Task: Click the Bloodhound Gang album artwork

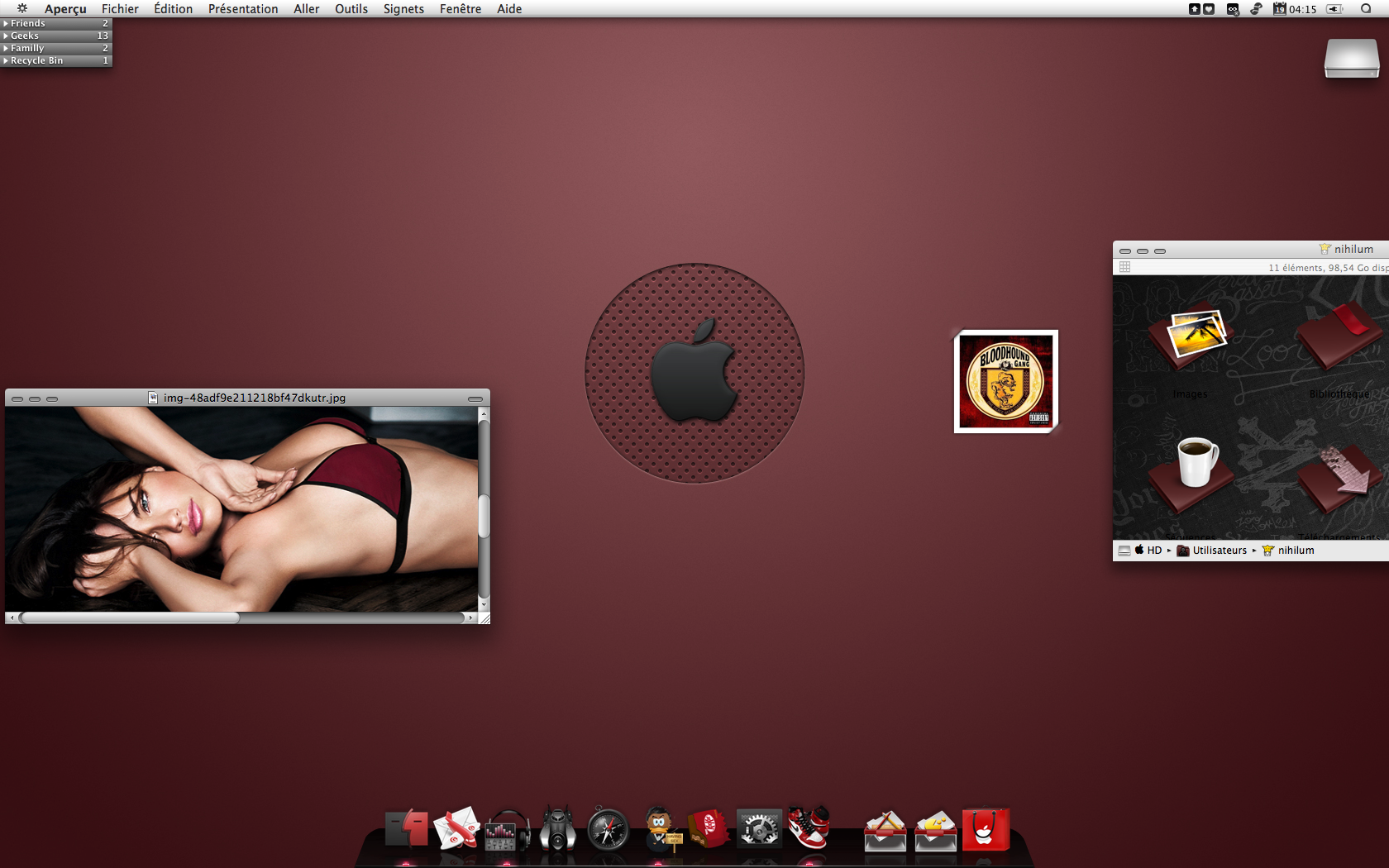Action: coord(1006,381)
